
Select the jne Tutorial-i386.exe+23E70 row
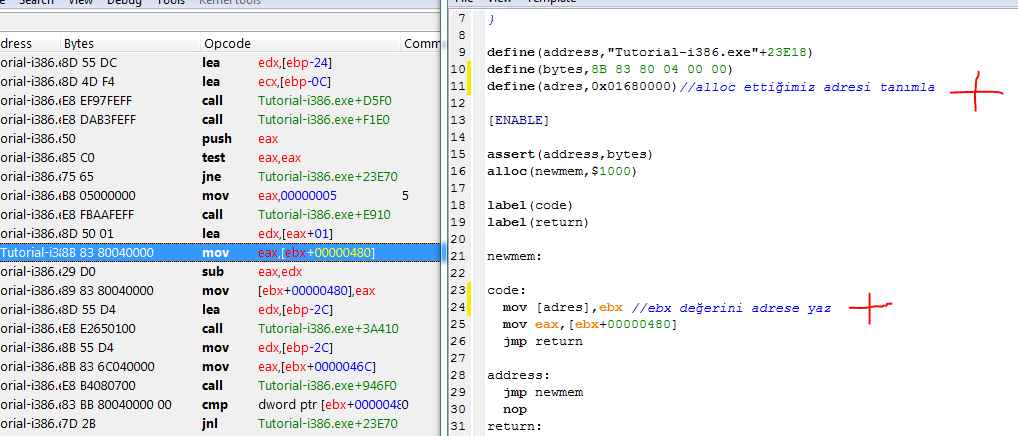tap(219, 176)
